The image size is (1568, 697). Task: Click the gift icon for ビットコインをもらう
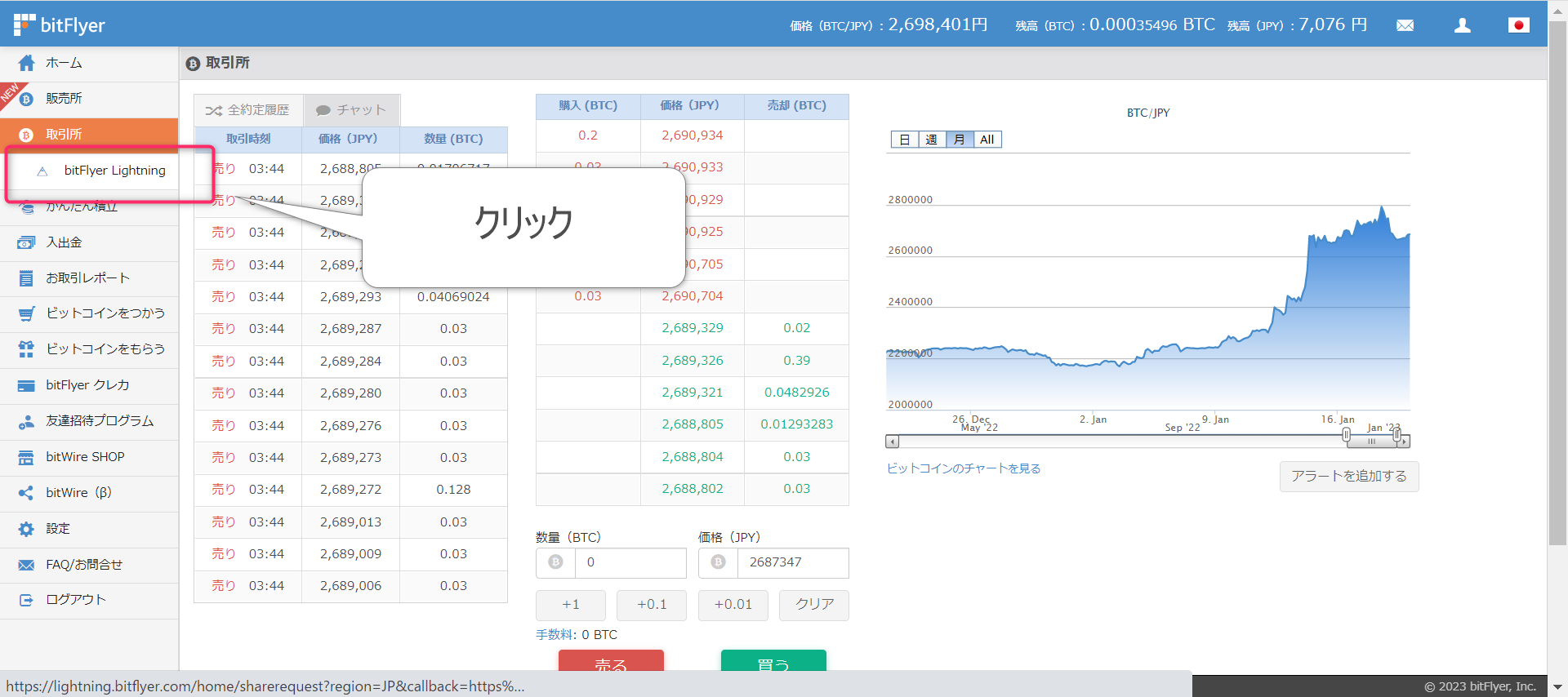coord(26,349)
